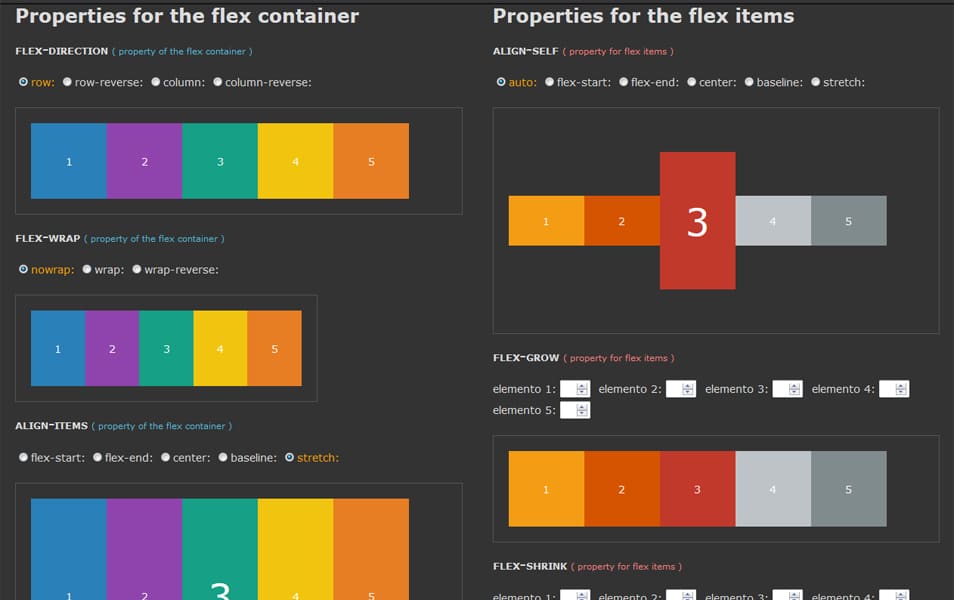Select align-items 'stretch' radio option

290,457
